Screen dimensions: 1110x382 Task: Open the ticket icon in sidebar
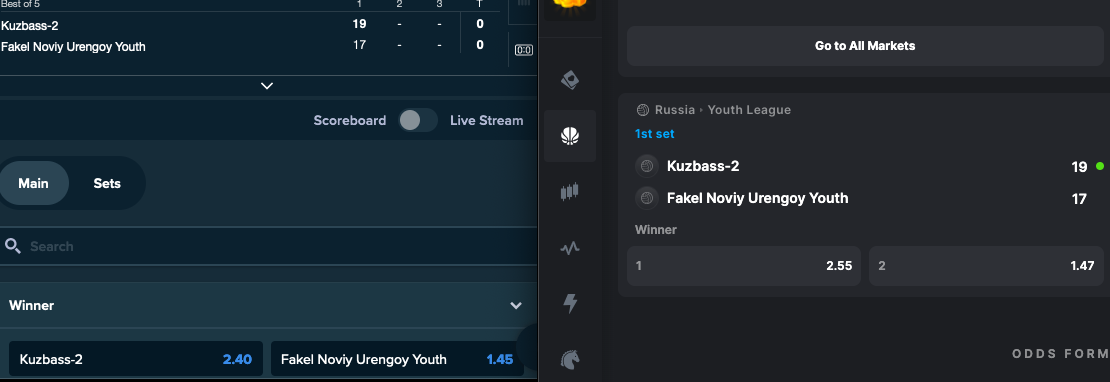571,80
